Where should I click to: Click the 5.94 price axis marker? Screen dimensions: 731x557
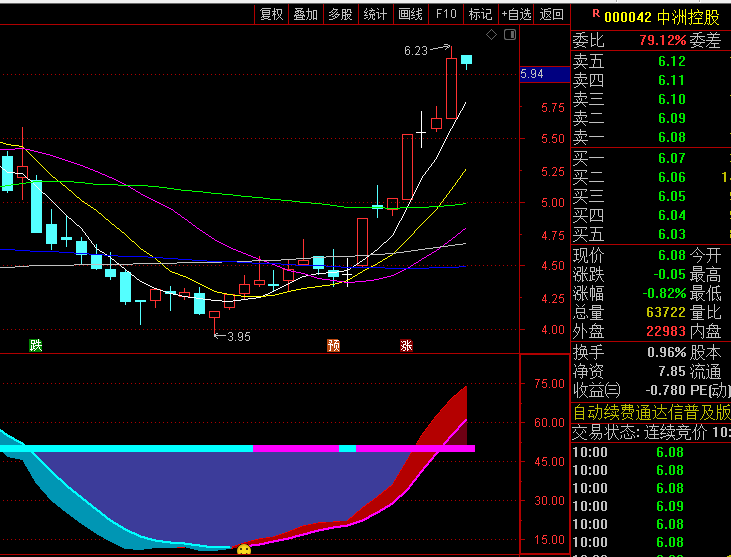click(532, 74)
